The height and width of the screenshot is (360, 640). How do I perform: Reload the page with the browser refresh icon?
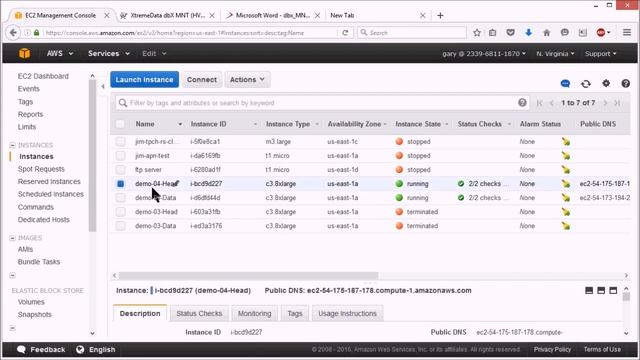(345, 33)
